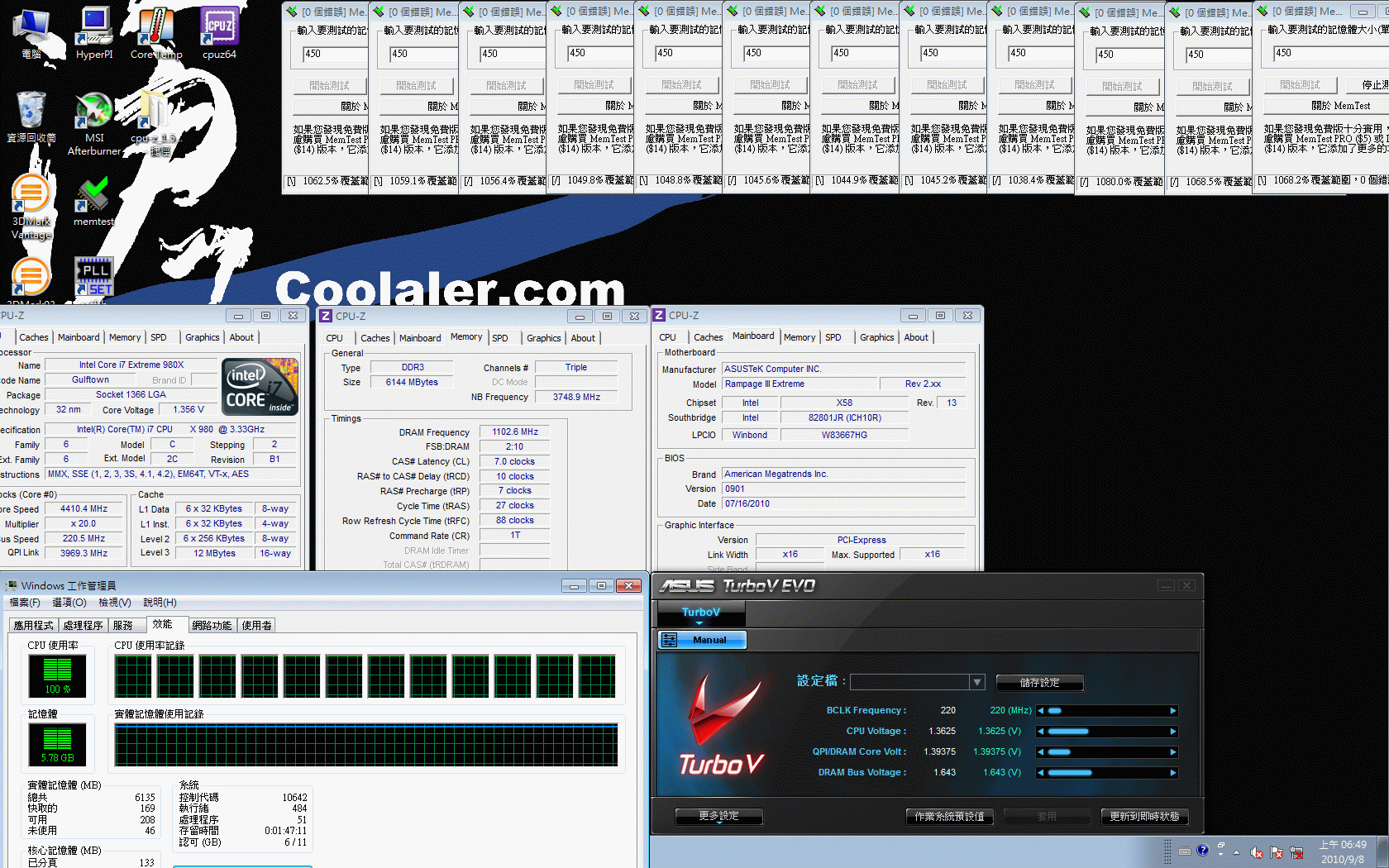Open language bar options small down arrow
The width and height of the screenshot is (1389, 868).
point(1220,855)
